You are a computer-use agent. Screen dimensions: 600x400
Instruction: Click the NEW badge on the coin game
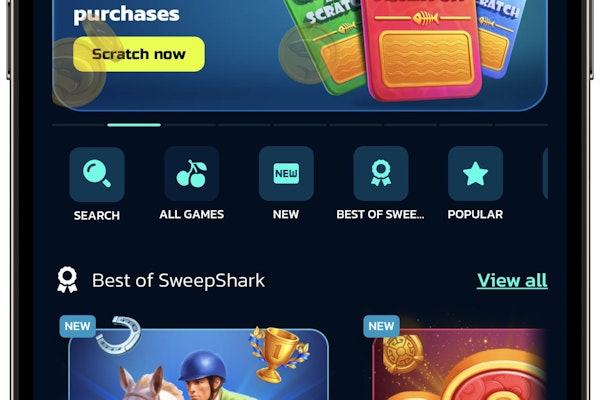(x=382, y=326)
